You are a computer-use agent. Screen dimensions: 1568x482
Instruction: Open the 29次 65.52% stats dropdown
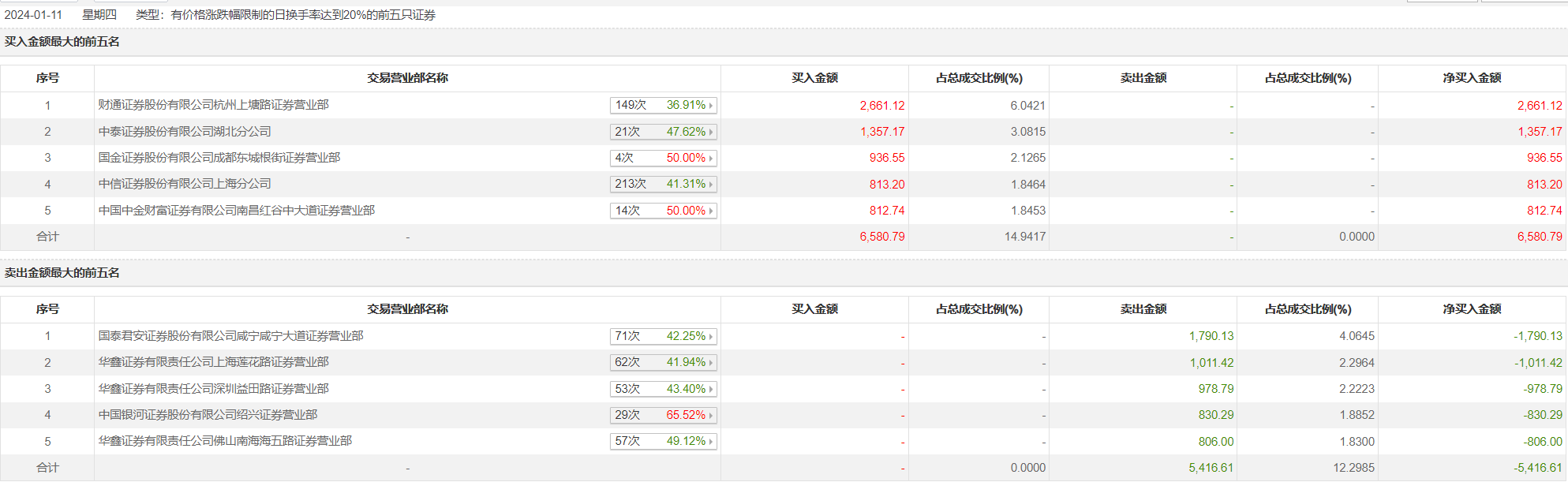[x=663, y=415]
